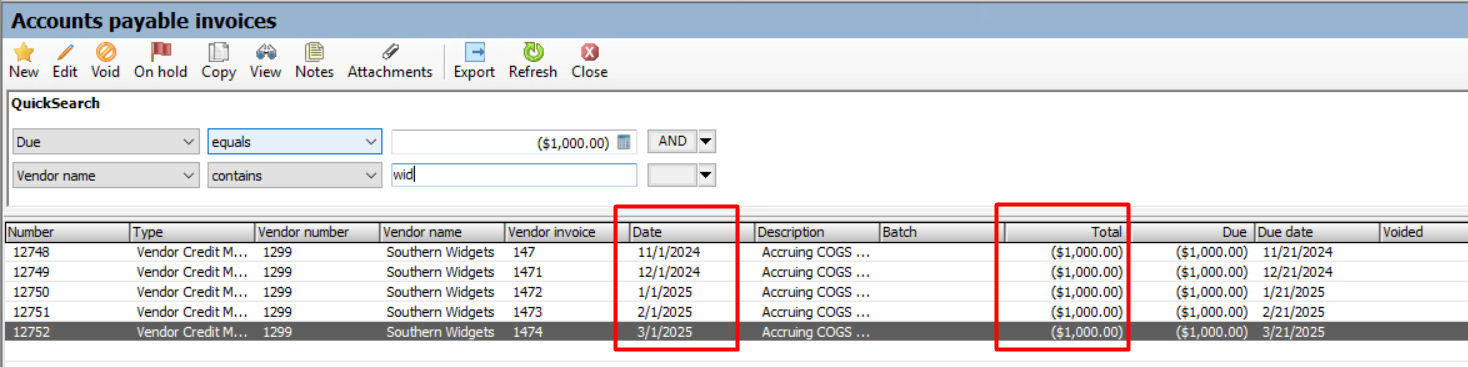Click vendor invoice 1473 cell

[567, 312]
